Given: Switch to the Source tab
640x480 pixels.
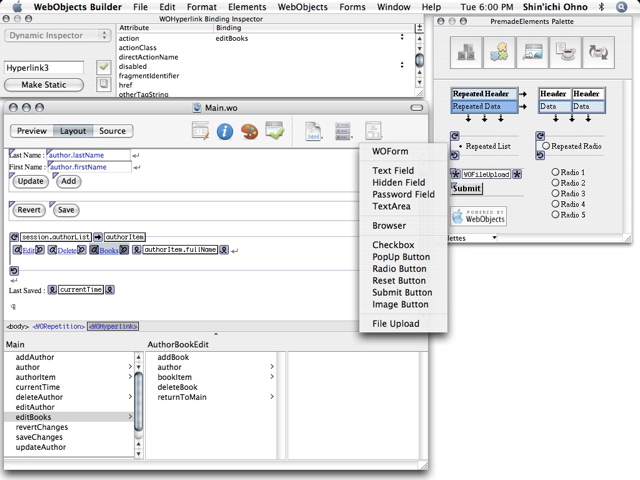Looking at the screenshot, I should [112, 131].
